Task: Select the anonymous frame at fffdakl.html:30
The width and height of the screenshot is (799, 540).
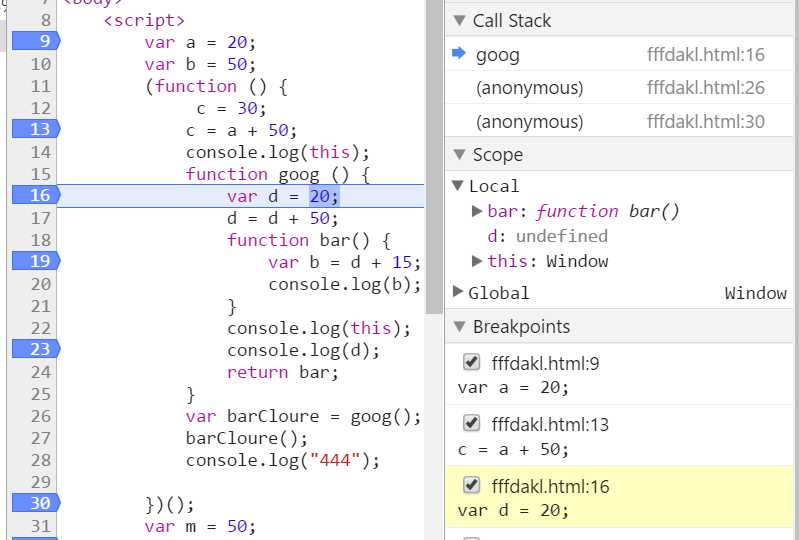Action: [529, 122]
